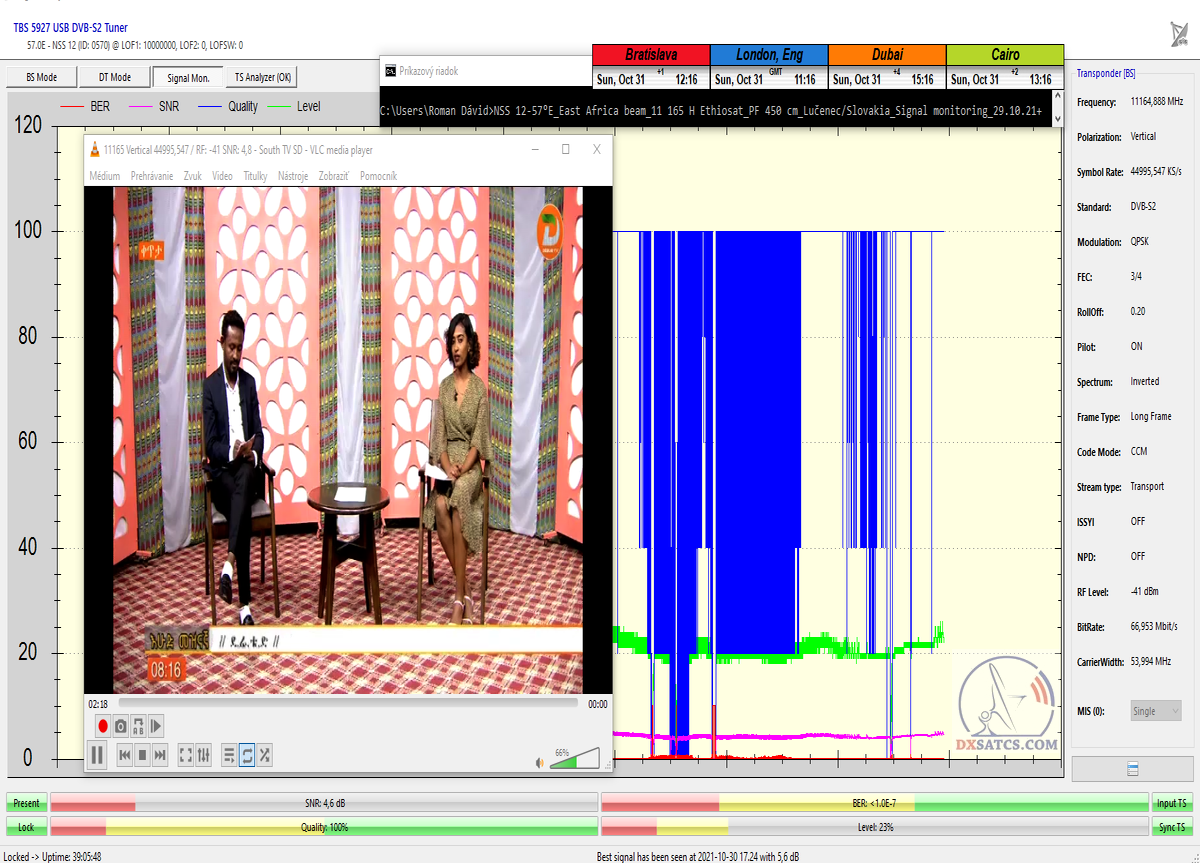Open the MIS Single dropdown
The height and width of the screenshot is (863, 1200).
[1156, 711]
